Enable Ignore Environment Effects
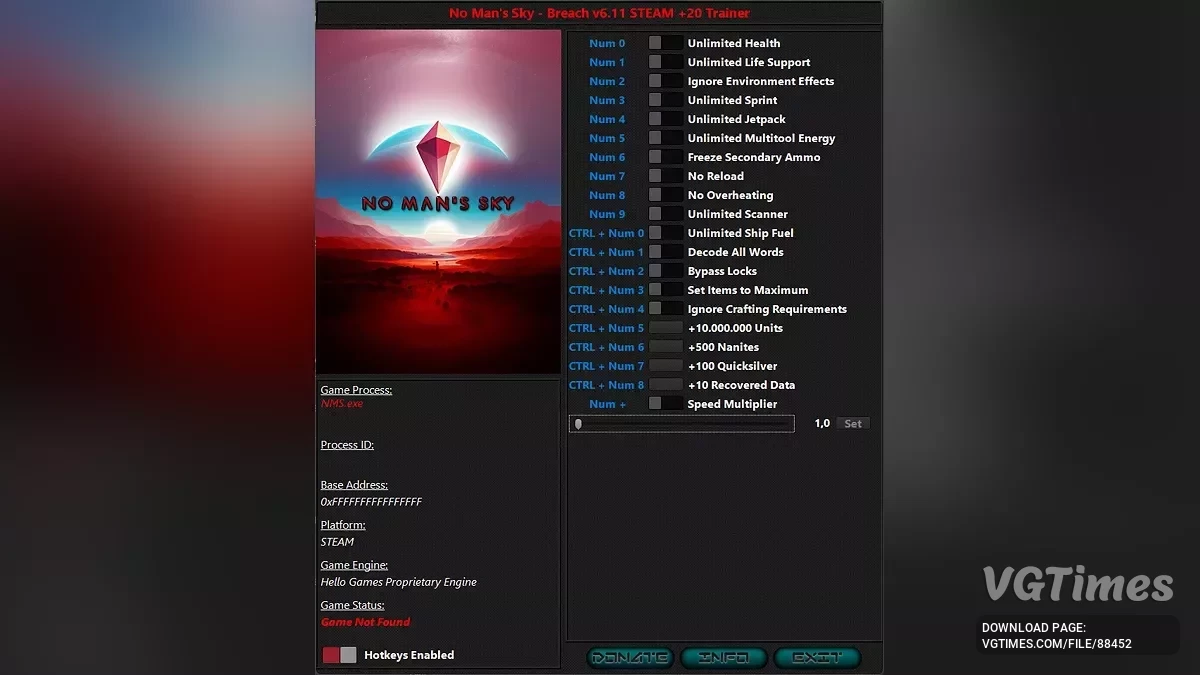Viewport: 1200px width, 675px height. pos(665,80)
